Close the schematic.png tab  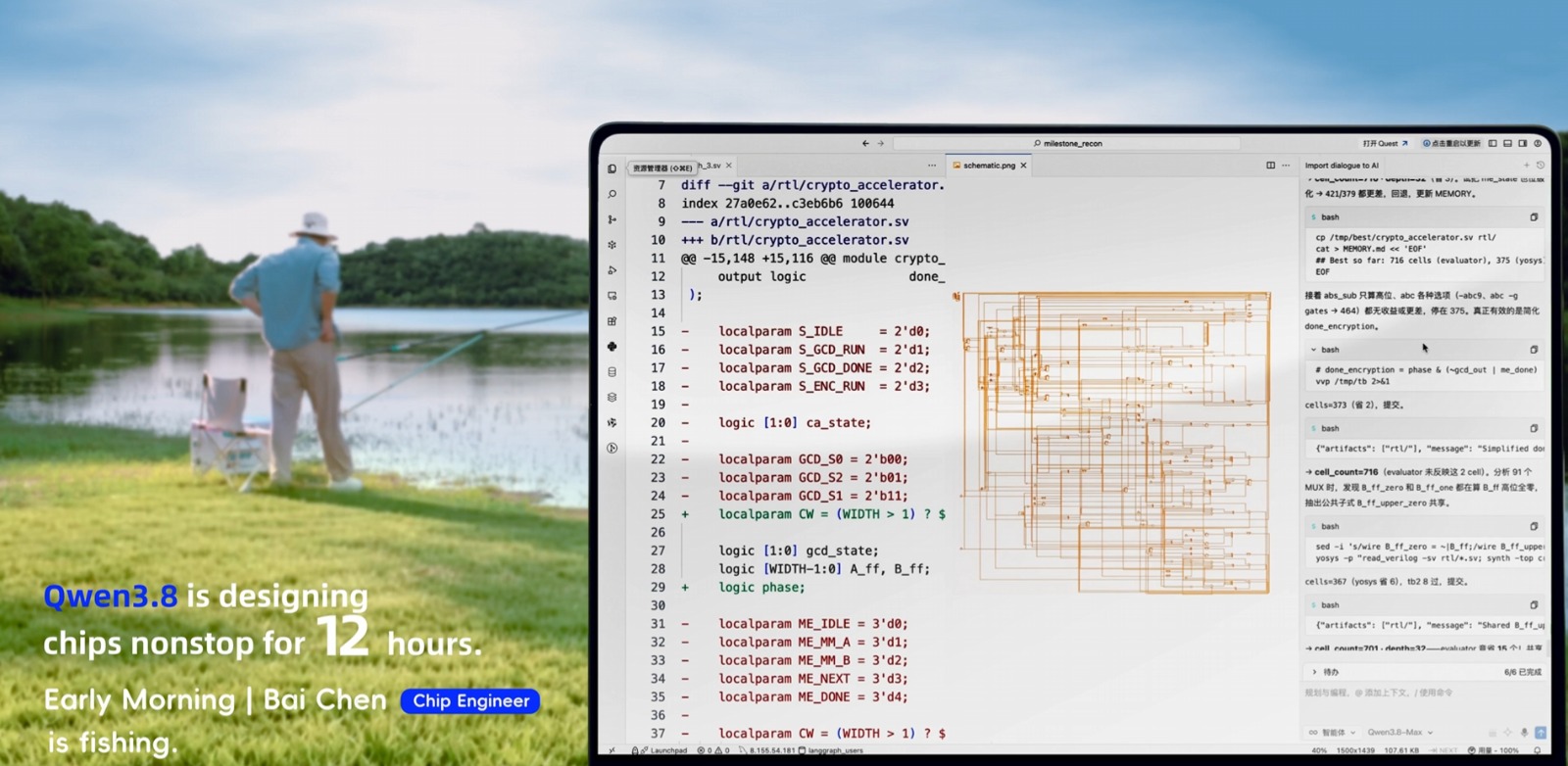tap(1024, 166)
